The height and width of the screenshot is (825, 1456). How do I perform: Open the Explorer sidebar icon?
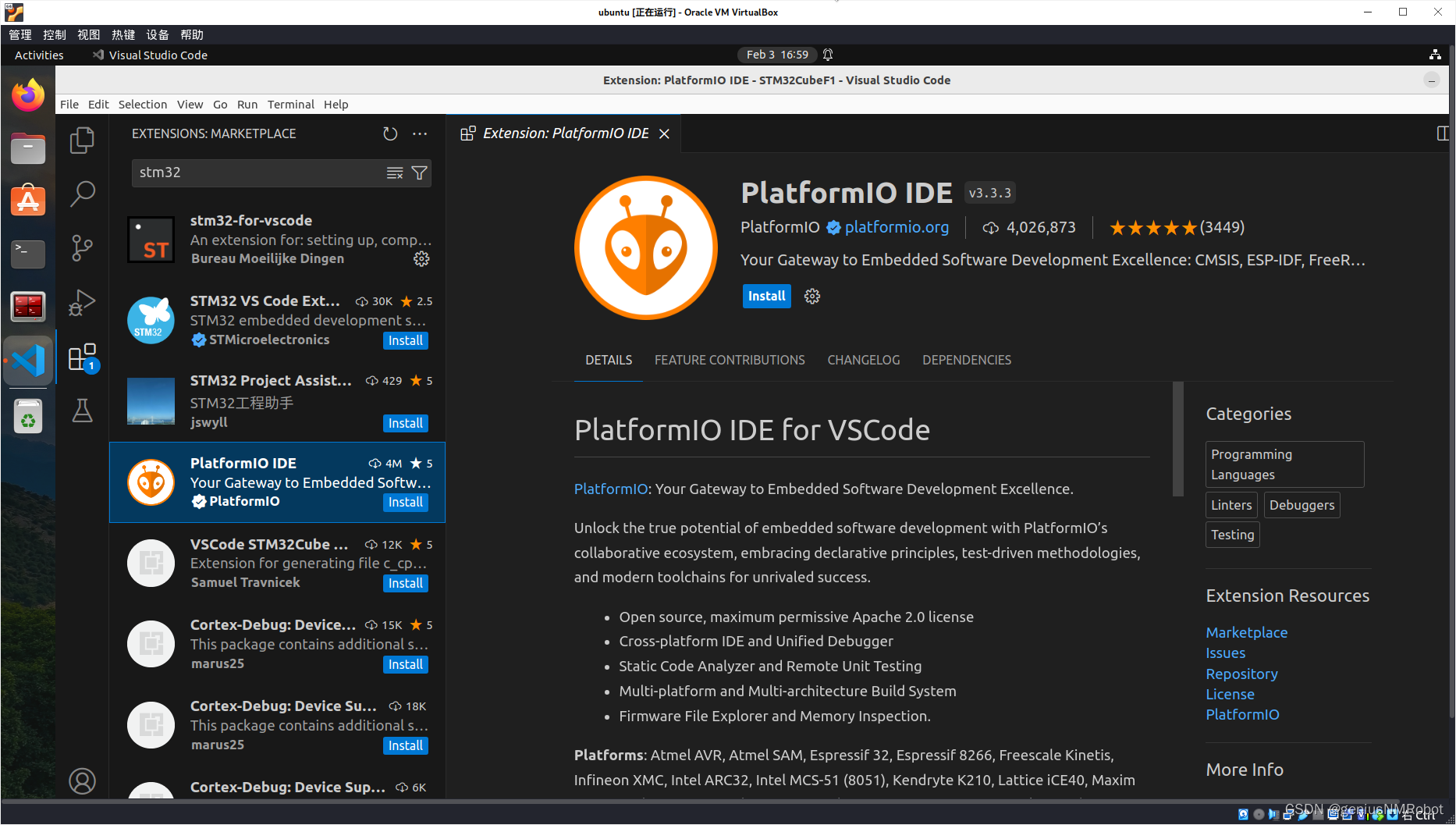(82, 140)
